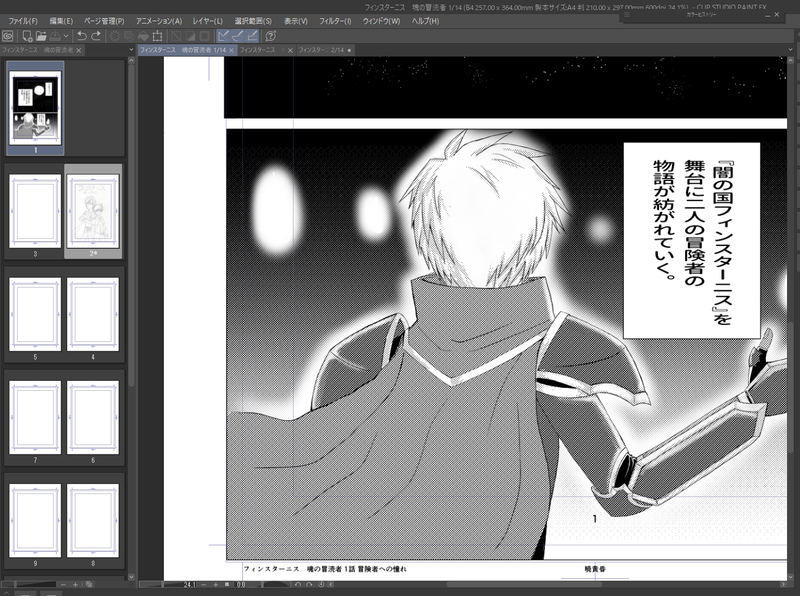Open the ページ管理(P) menu

(x=104, y=21)
